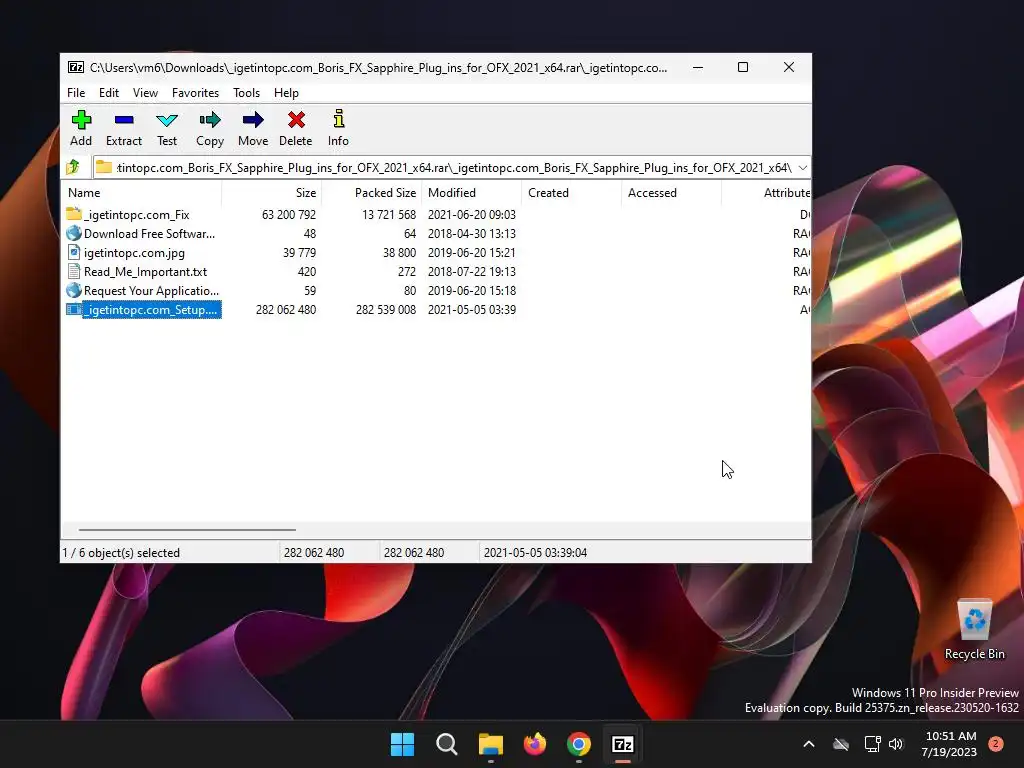This screenshot has height=768, width=1024.
Task: Click the notification badge in taskbar
Action: tap(996, 744)
